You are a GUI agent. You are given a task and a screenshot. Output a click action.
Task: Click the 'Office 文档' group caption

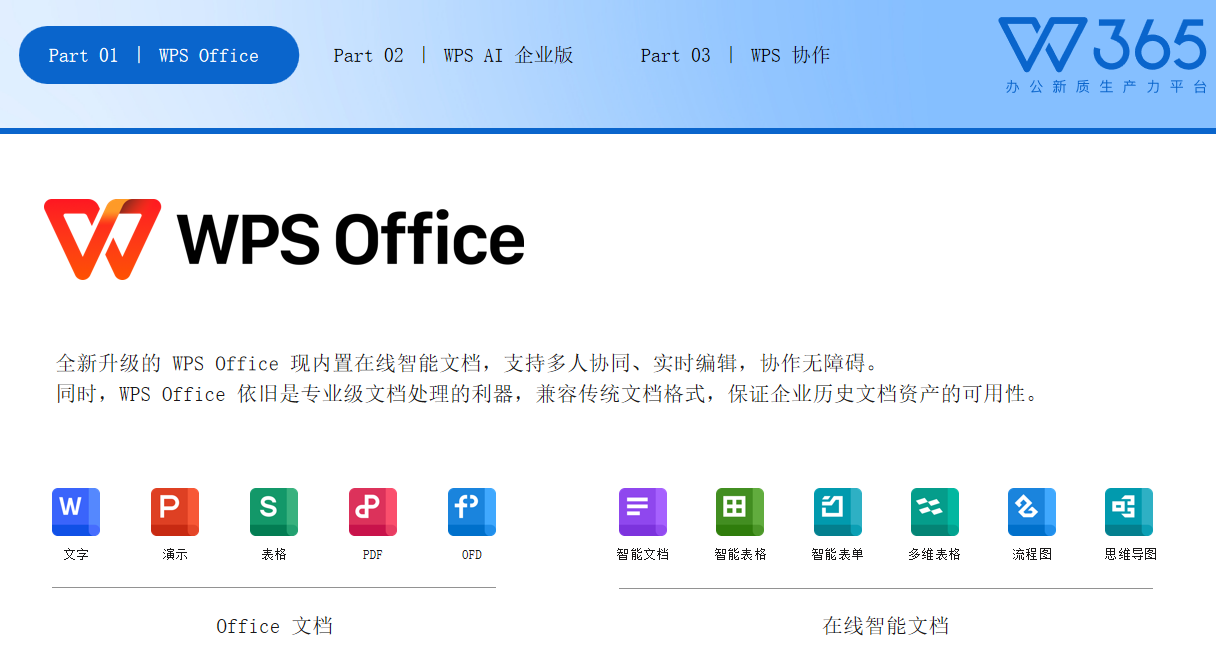274,626
